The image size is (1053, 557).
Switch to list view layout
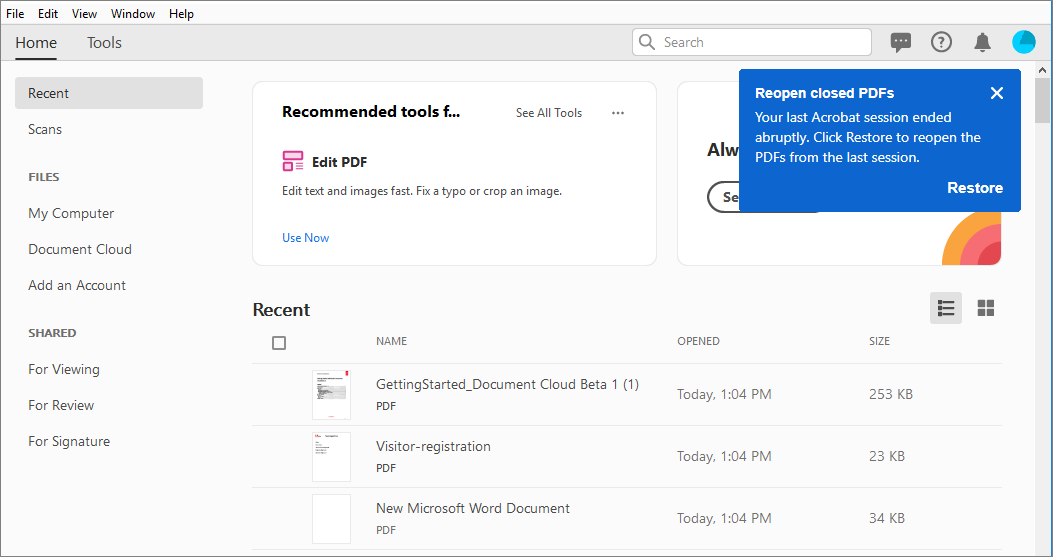click(946, 308)
